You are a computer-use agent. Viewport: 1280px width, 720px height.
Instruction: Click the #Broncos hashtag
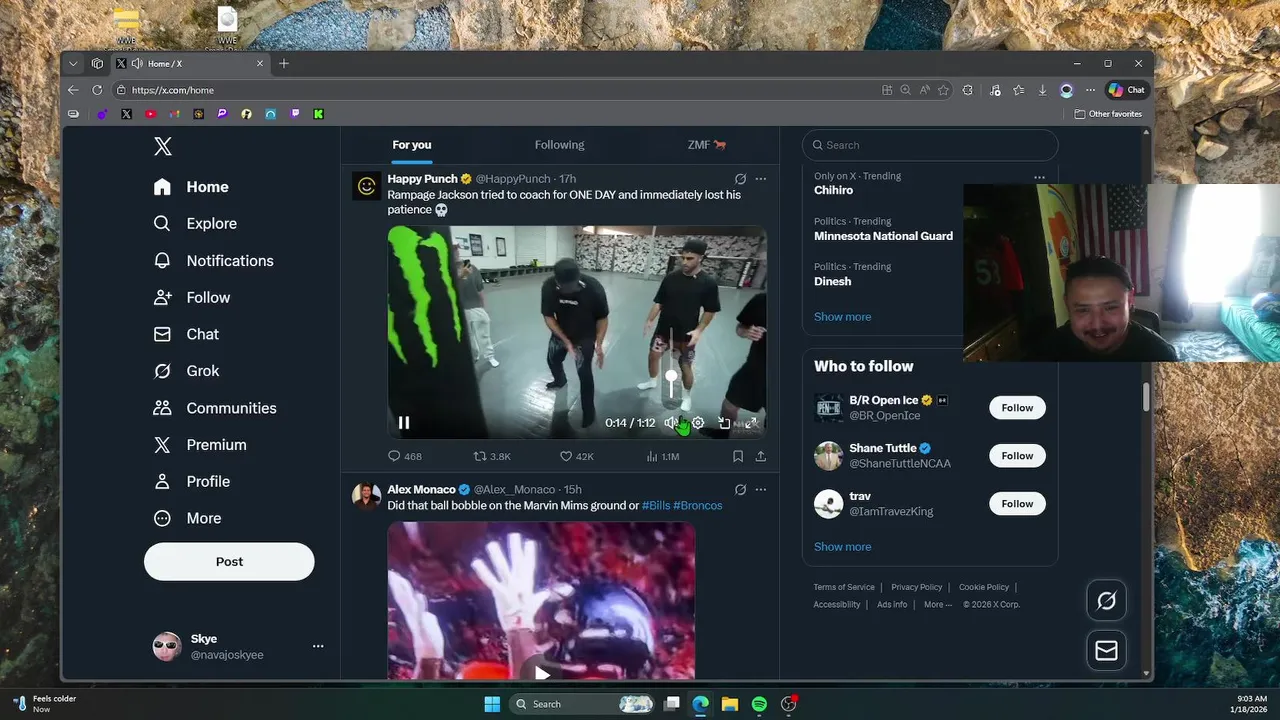[x=698, y=506]
